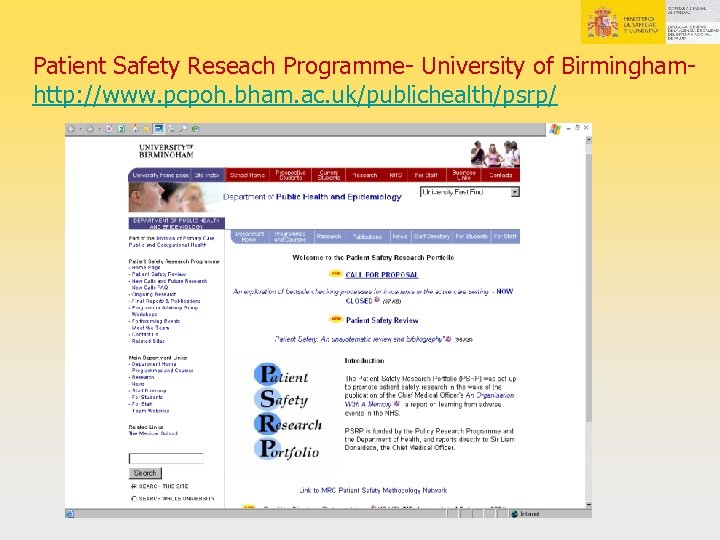
Task: Select the Search Whole University radio button
Action: (134, 499)
